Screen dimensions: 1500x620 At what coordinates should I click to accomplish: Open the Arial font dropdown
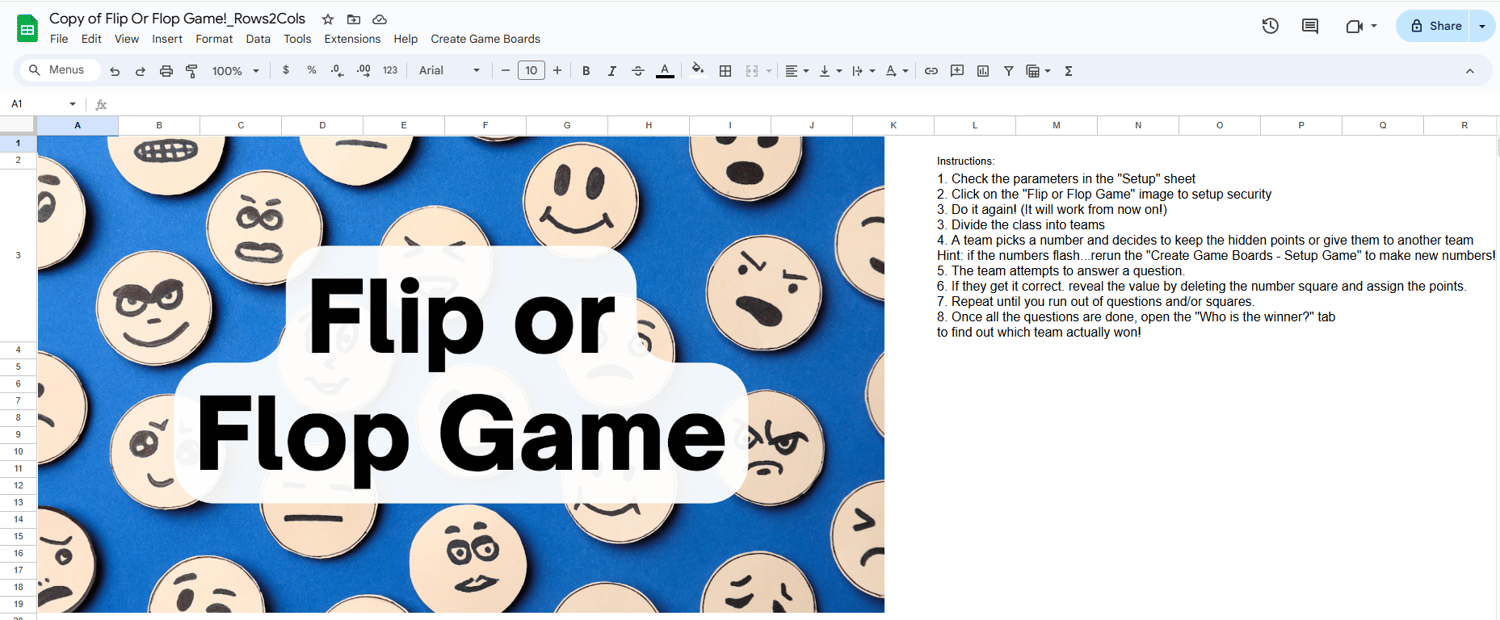[449, 71]
